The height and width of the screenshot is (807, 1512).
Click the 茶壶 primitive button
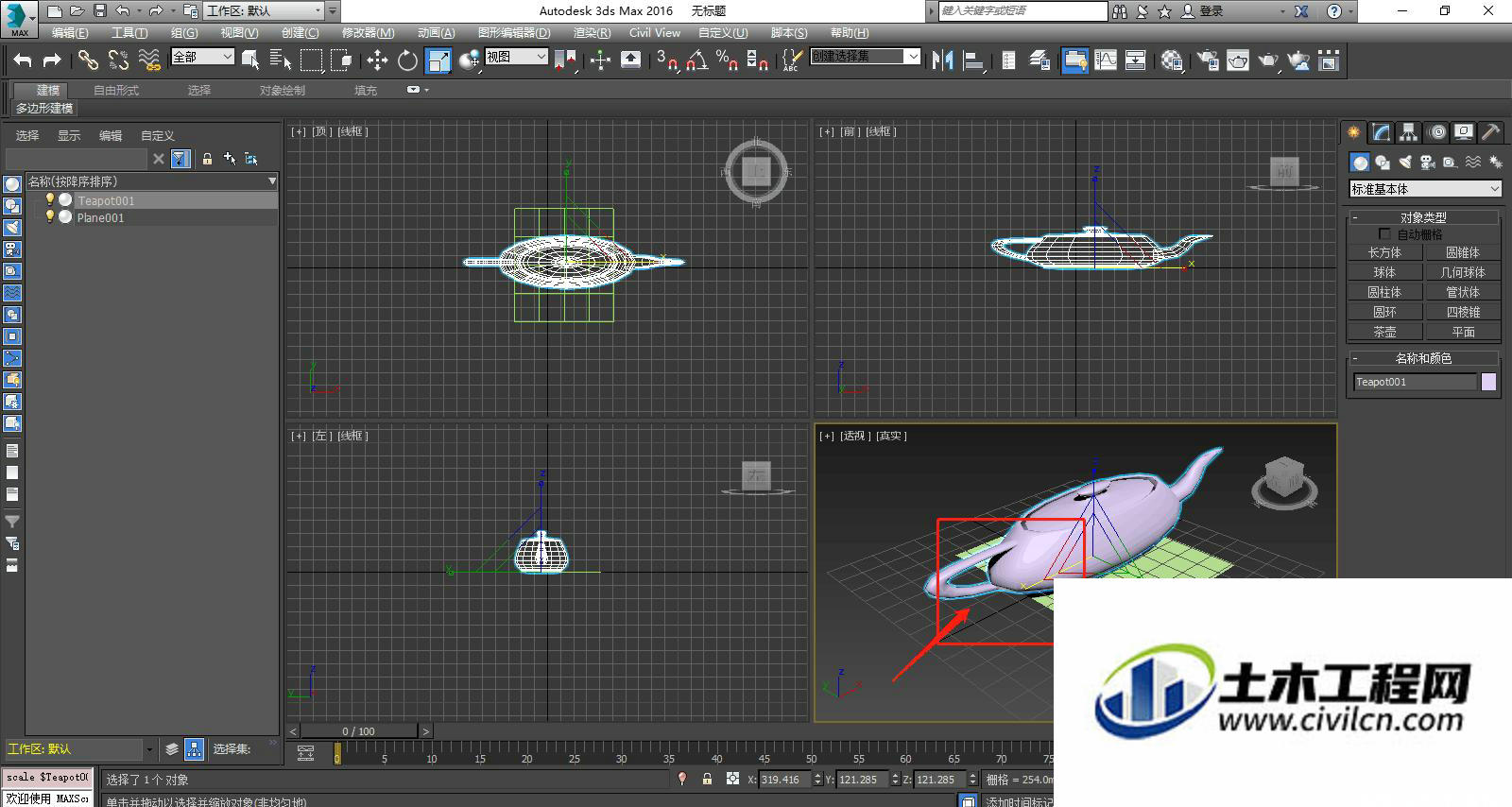(1384, 332)
